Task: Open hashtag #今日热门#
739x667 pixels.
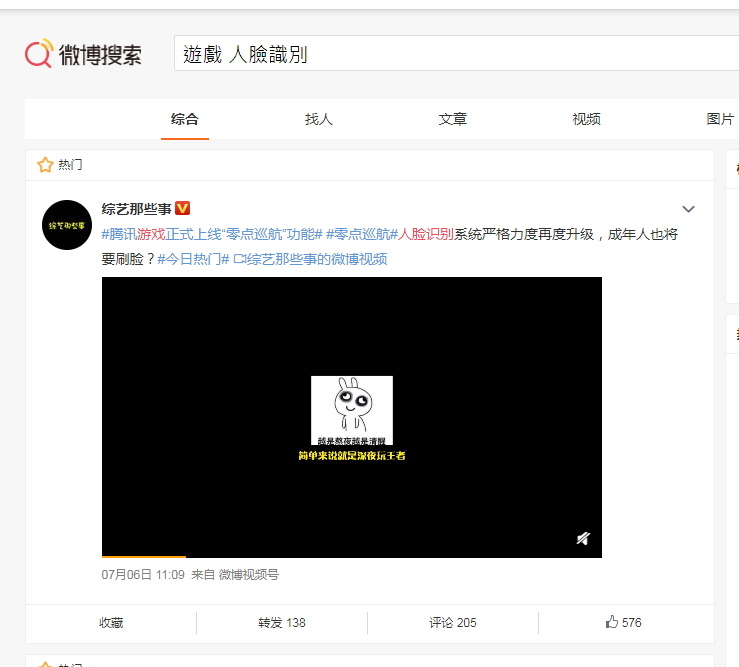Action: [x=193, y=259]
